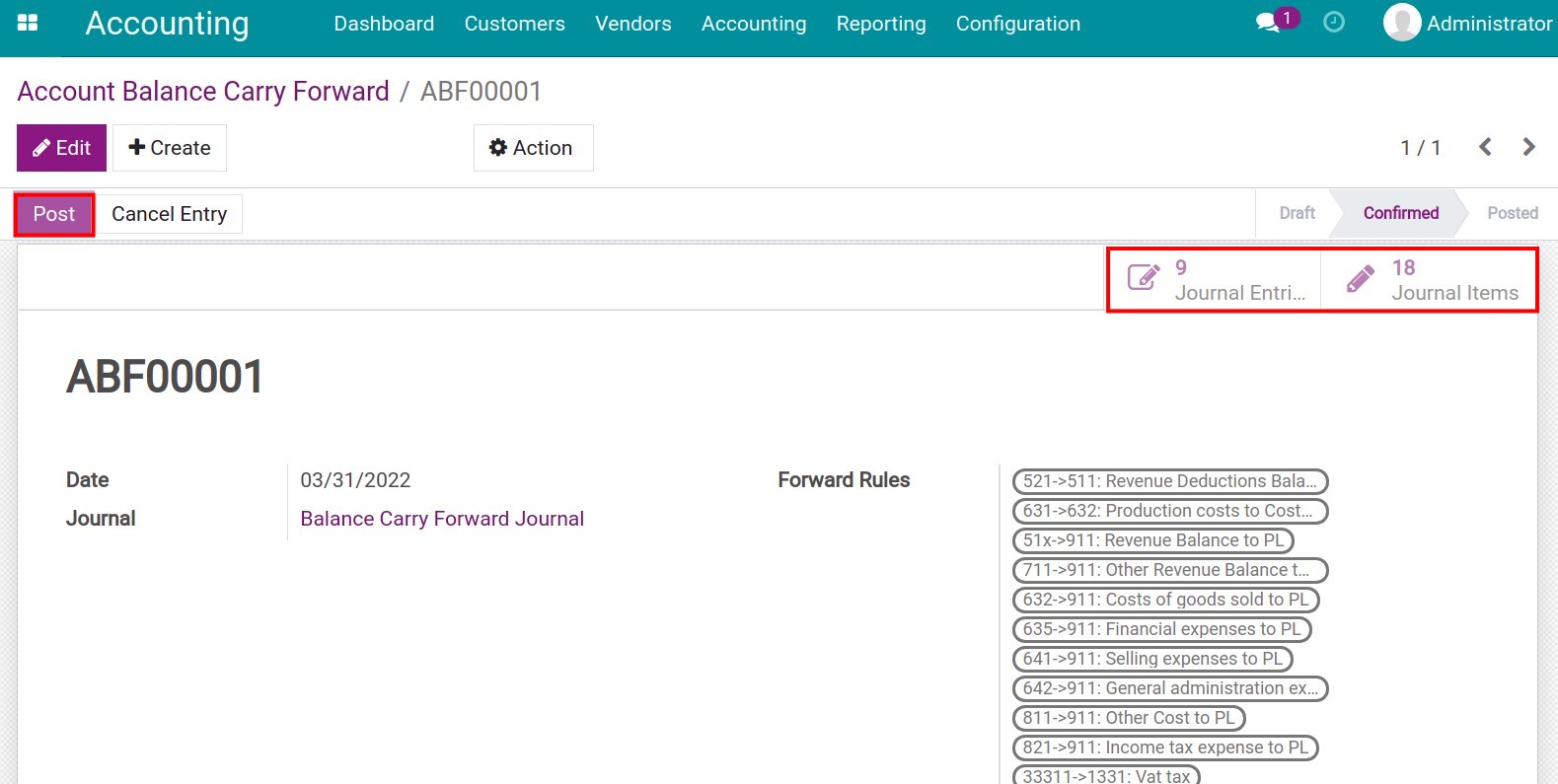This screenshot has width=1558, height=784.
Task: Select the Posted status stage
Action: click(x=1513, y=213)
